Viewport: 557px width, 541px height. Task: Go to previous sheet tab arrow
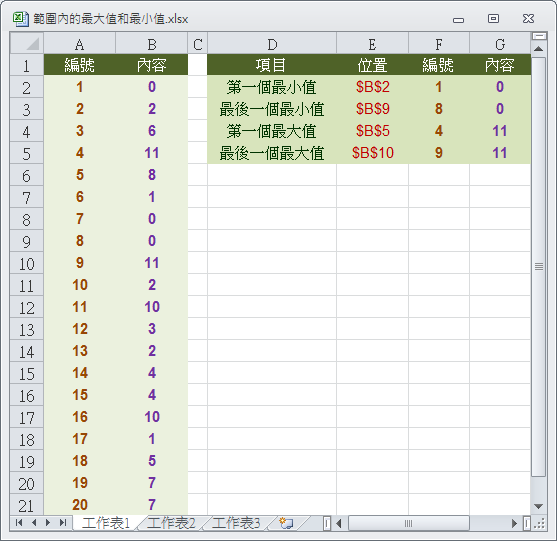click(34, 523)
